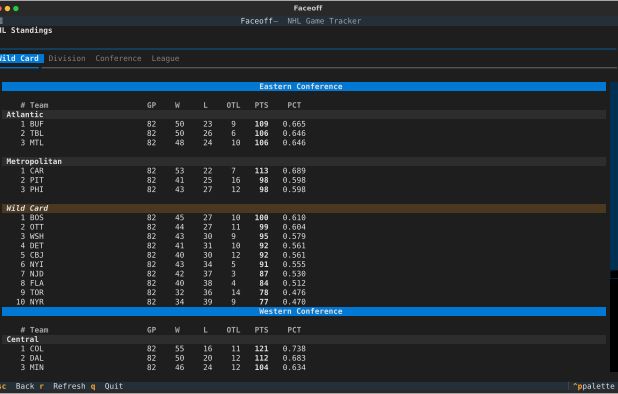Click the Team column header in Eastern Conference
618x394 pixels.
[39, 105]
